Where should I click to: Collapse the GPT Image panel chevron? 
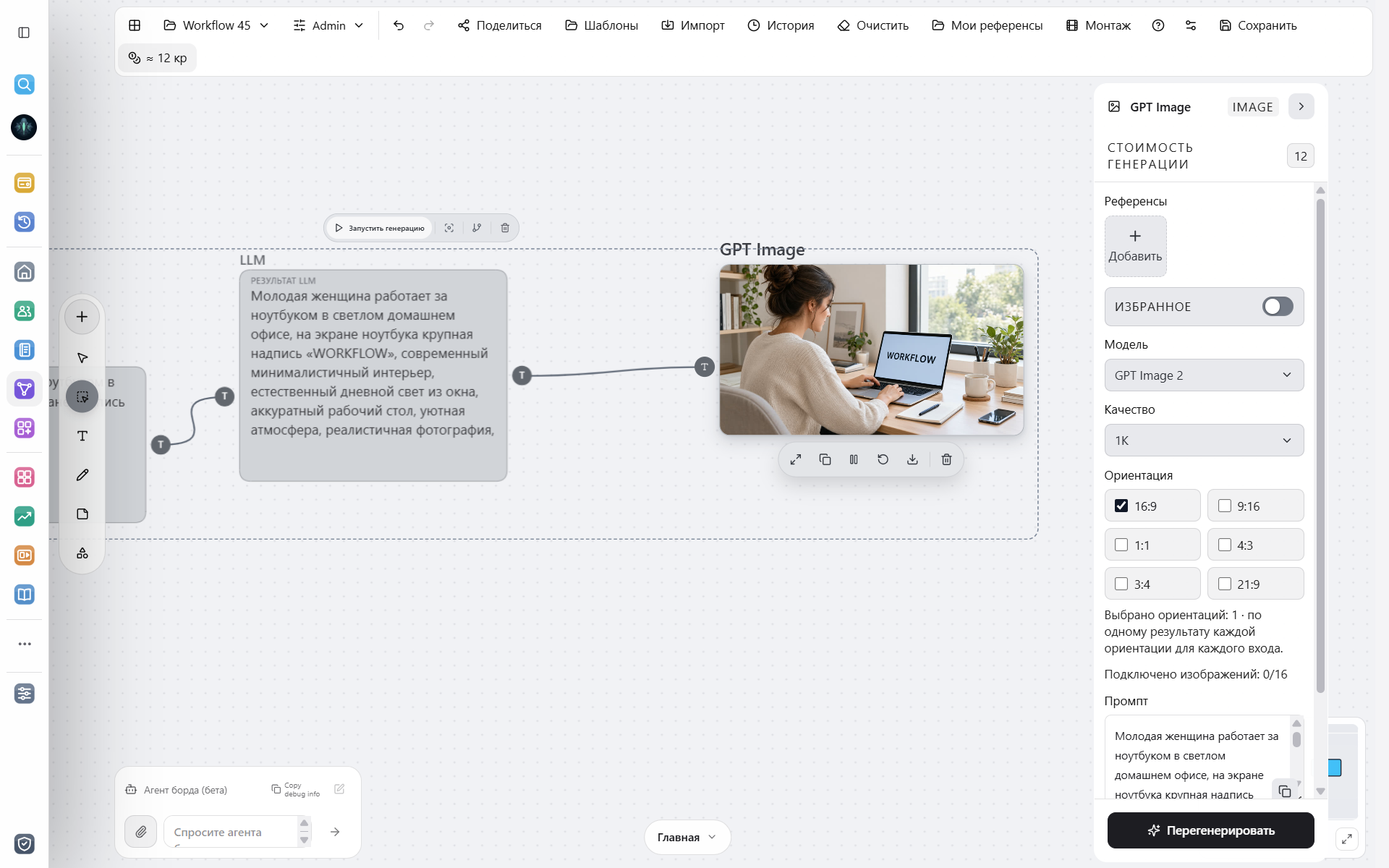click(x=1301, y=106)
